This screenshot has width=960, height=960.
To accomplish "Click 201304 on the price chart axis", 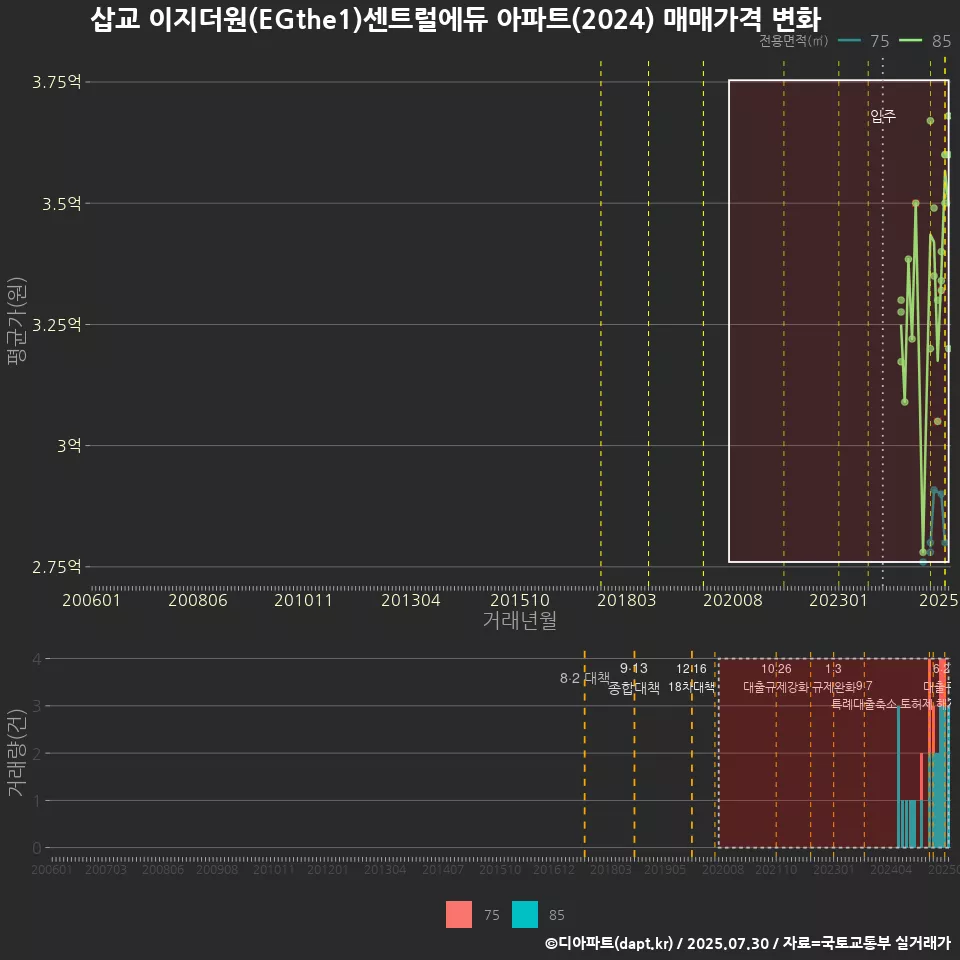I will tap(411, 600).
